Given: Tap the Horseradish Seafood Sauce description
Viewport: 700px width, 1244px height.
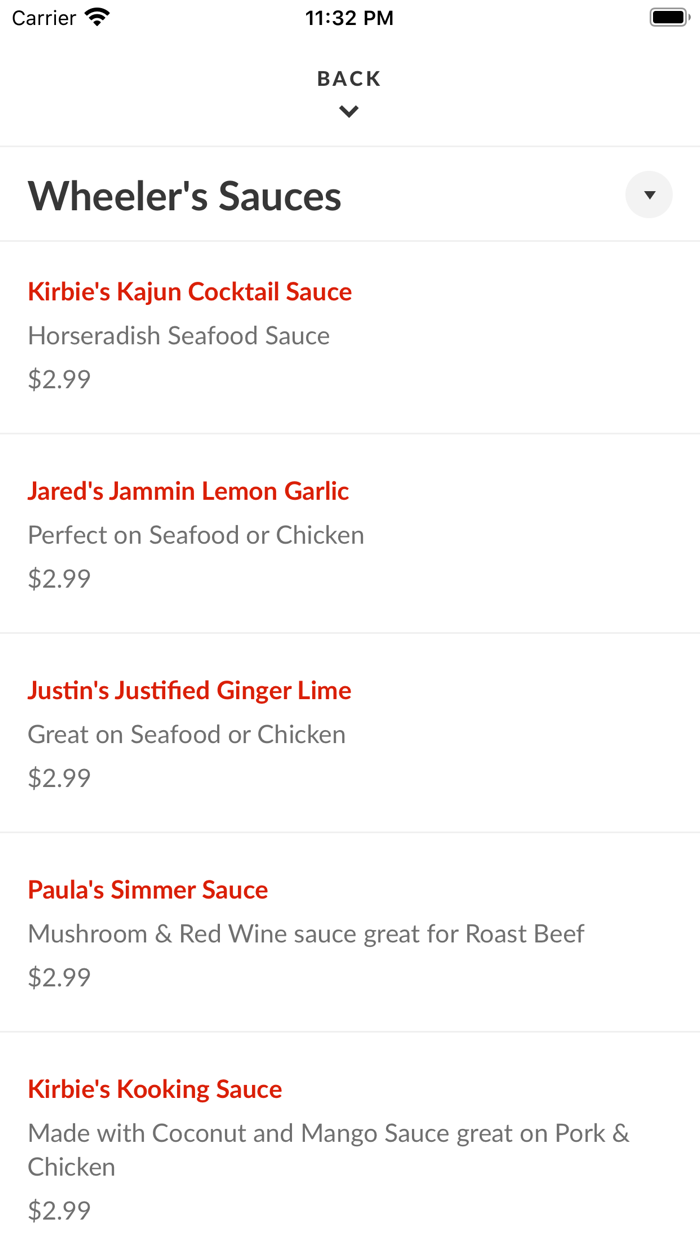Looking at the screenshot, I should click(x=179, y=336).
